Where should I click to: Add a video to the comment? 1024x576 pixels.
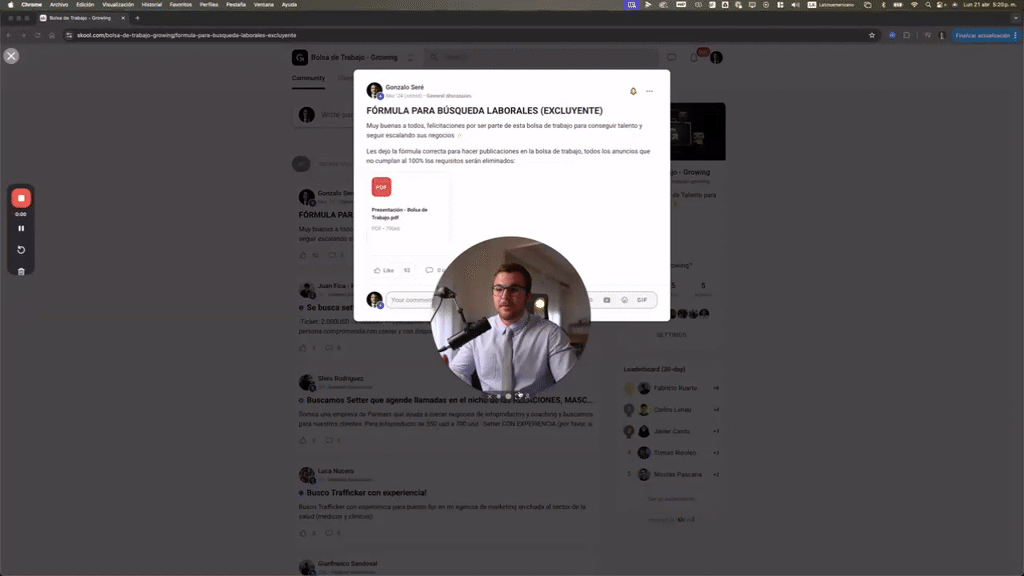click(x=607, y=300)
